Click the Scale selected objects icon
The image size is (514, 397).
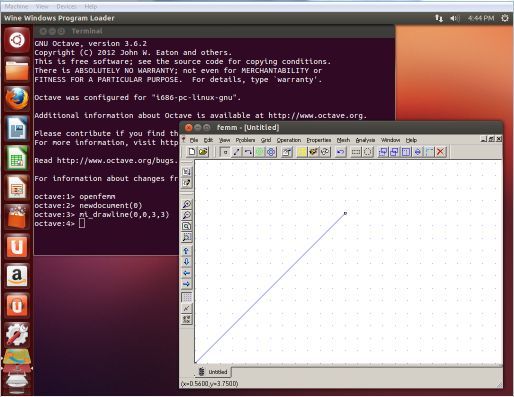(406, 152)
